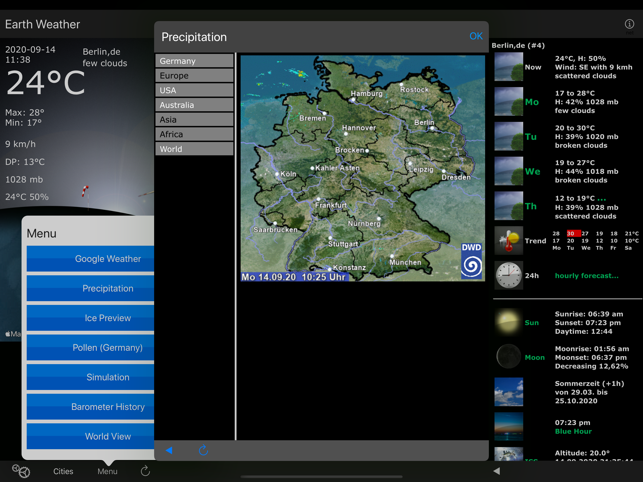
Task: Tap the Moonrise: 01:56 am text
Action: [x=592, y=349]
